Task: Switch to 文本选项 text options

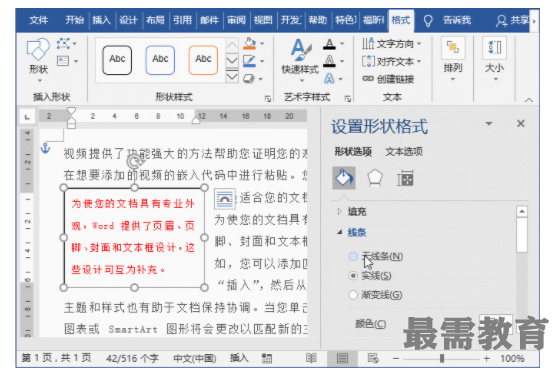Action: 404,152
